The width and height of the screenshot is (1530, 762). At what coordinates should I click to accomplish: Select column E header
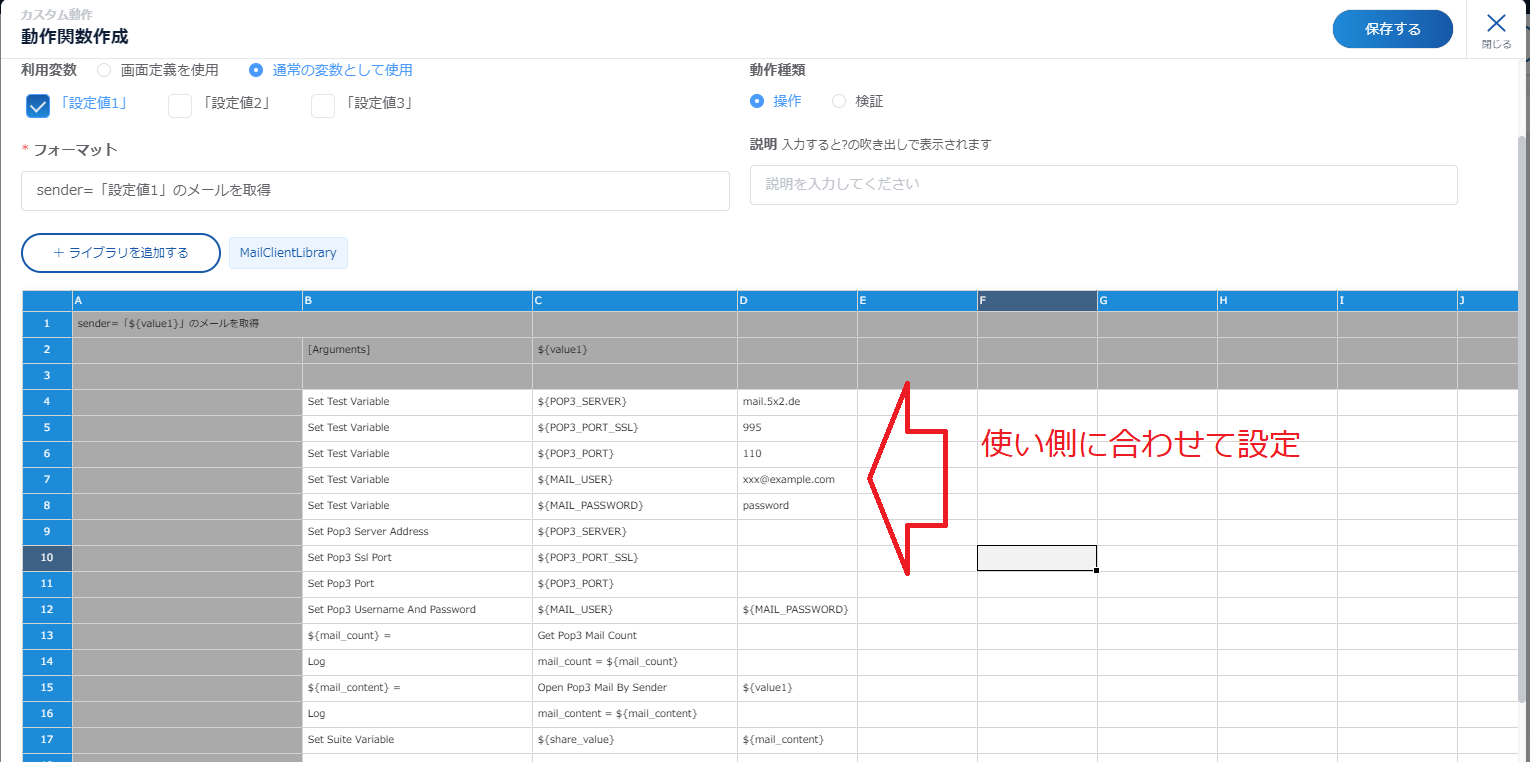918,301
